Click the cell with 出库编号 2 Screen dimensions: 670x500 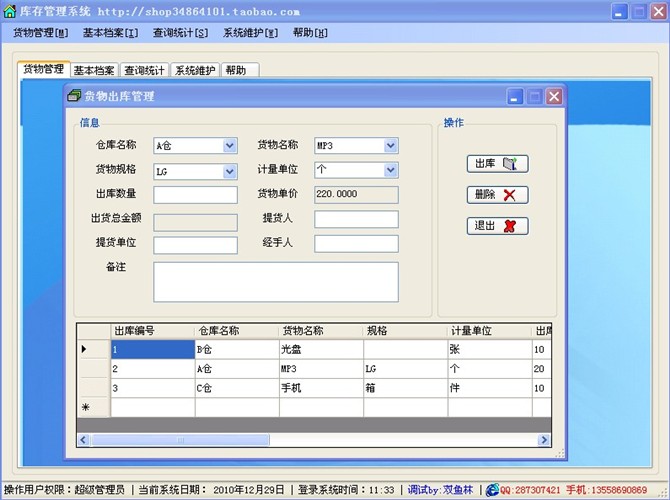153,368
